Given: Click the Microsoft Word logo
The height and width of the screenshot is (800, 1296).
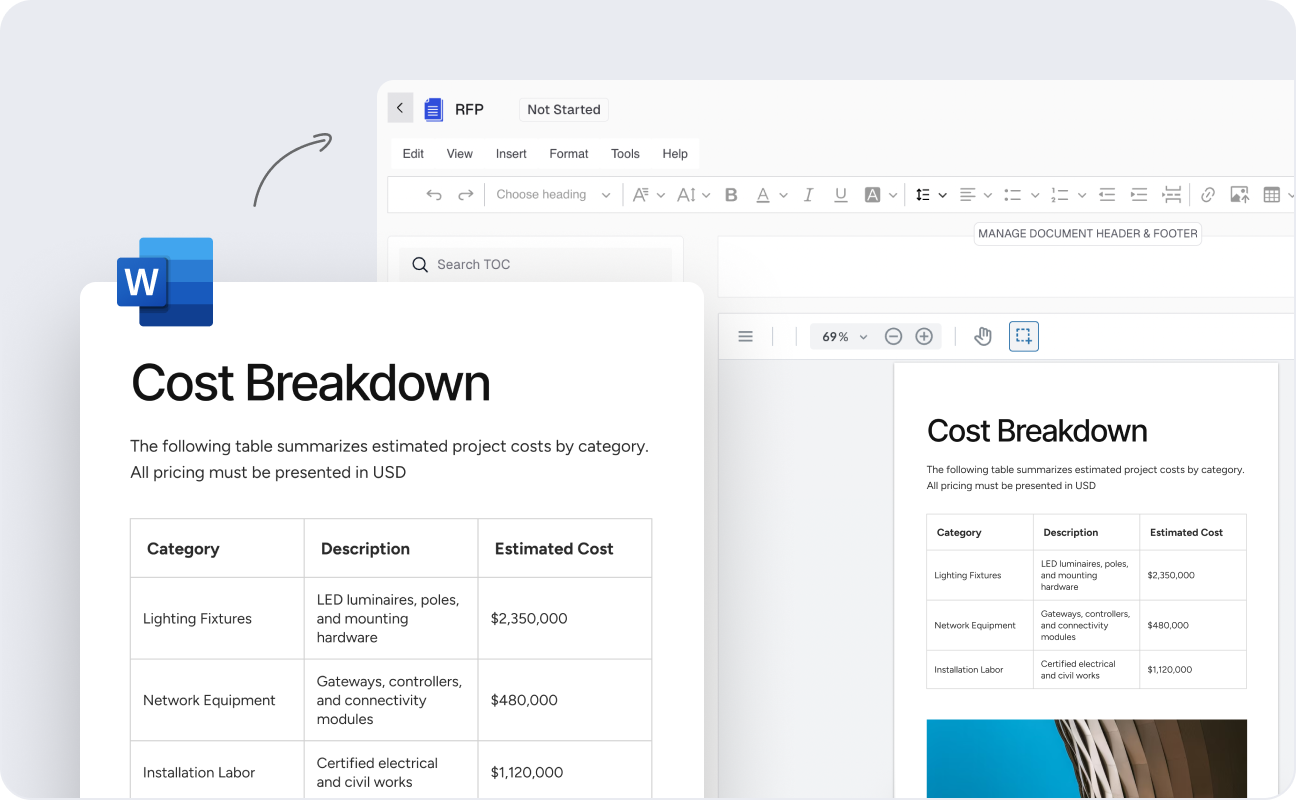Looking at the screenshot, I should (x=166, y=281).
